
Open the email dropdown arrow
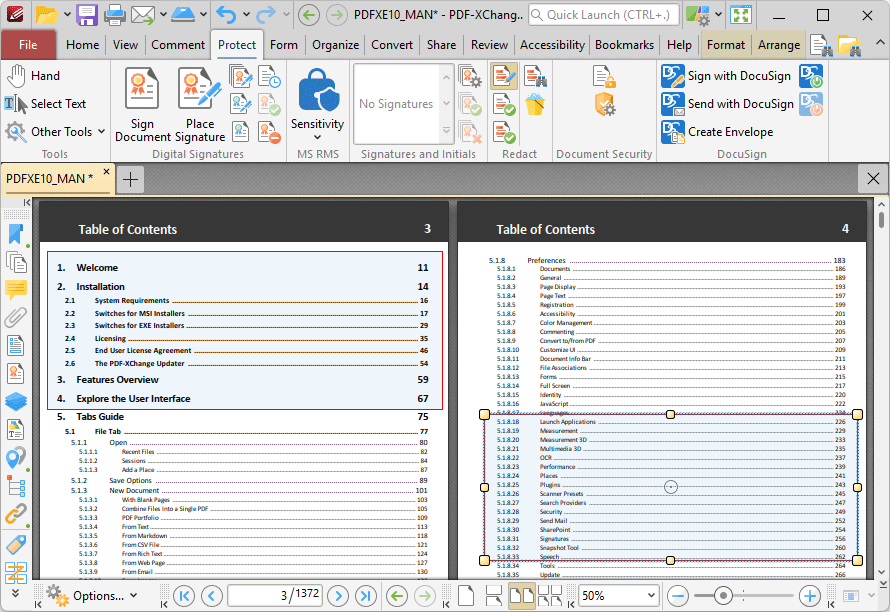click(163, 15)
